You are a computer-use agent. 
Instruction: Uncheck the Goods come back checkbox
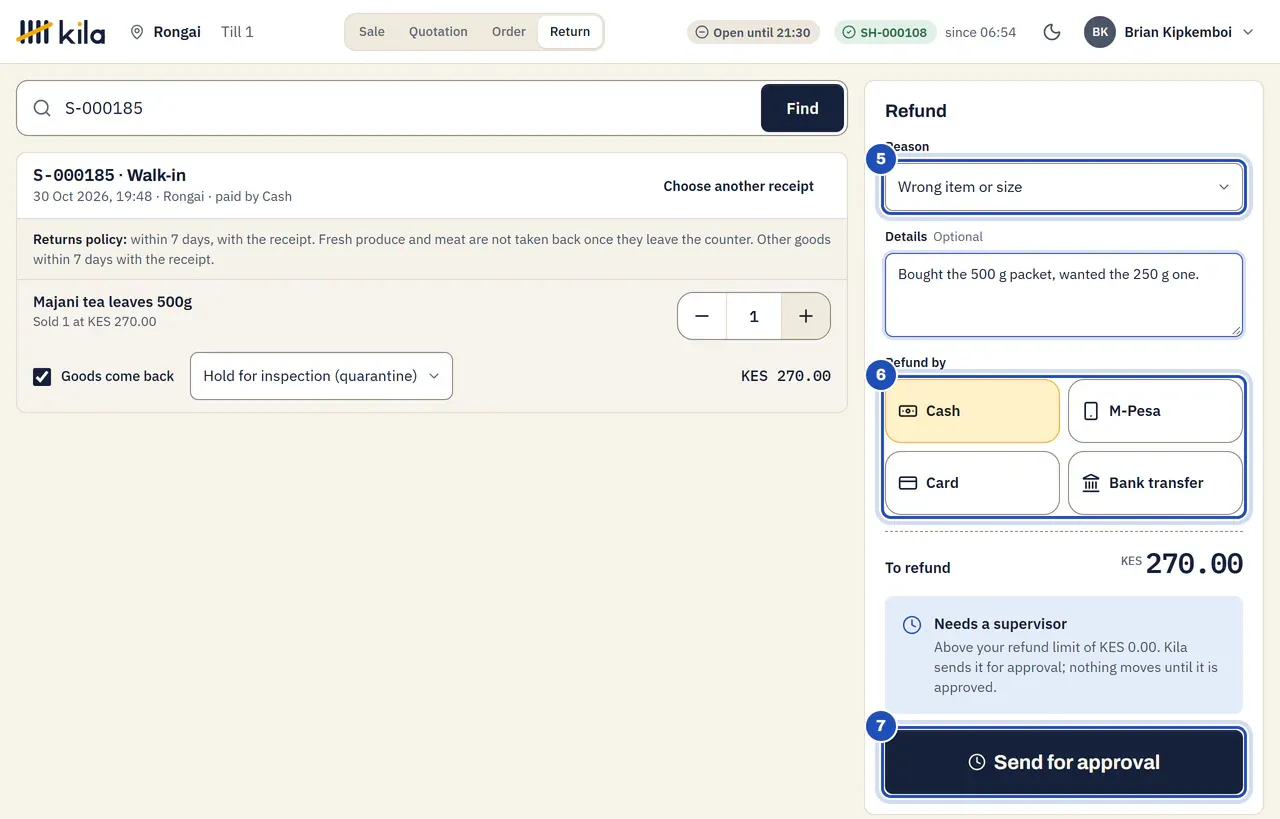pos(42,376)
